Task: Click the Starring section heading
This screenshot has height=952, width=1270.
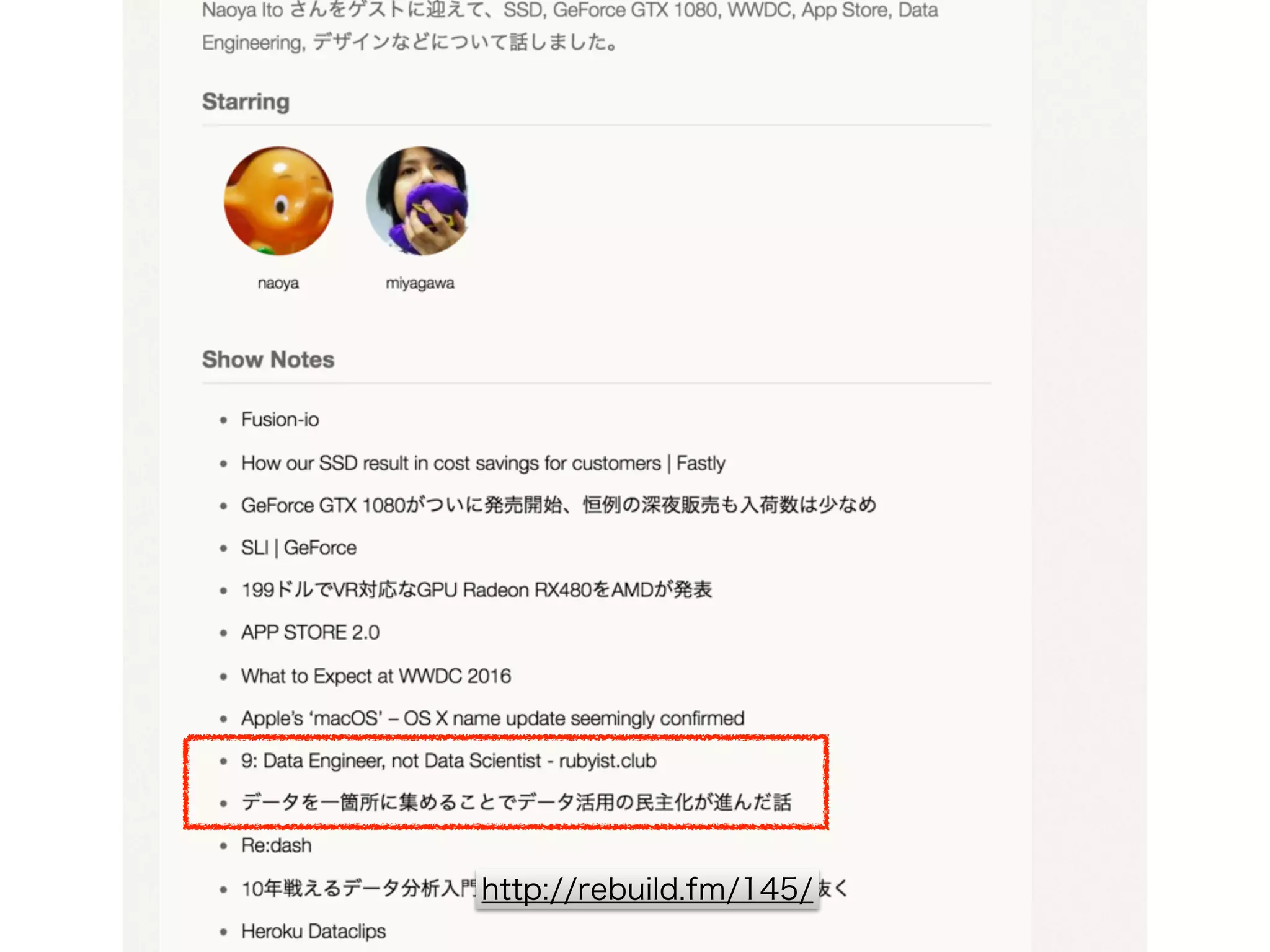Action: click(x=246, y=102)
